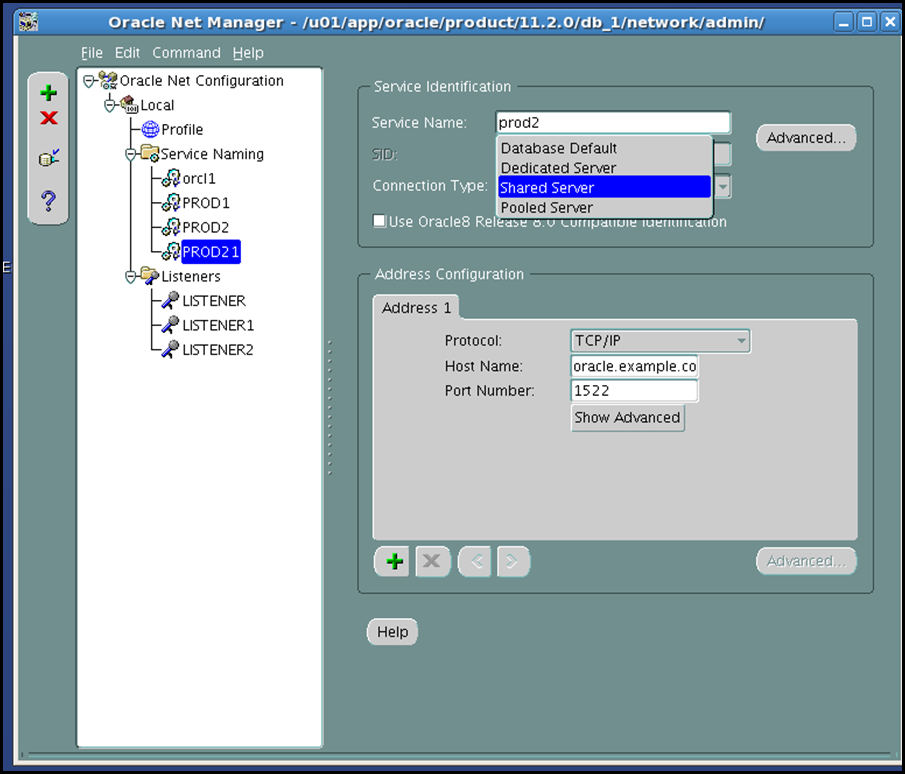This screenshot has height=774, width=905.
Task: Select the LISTENER1 tree entry
Action: 218,325
